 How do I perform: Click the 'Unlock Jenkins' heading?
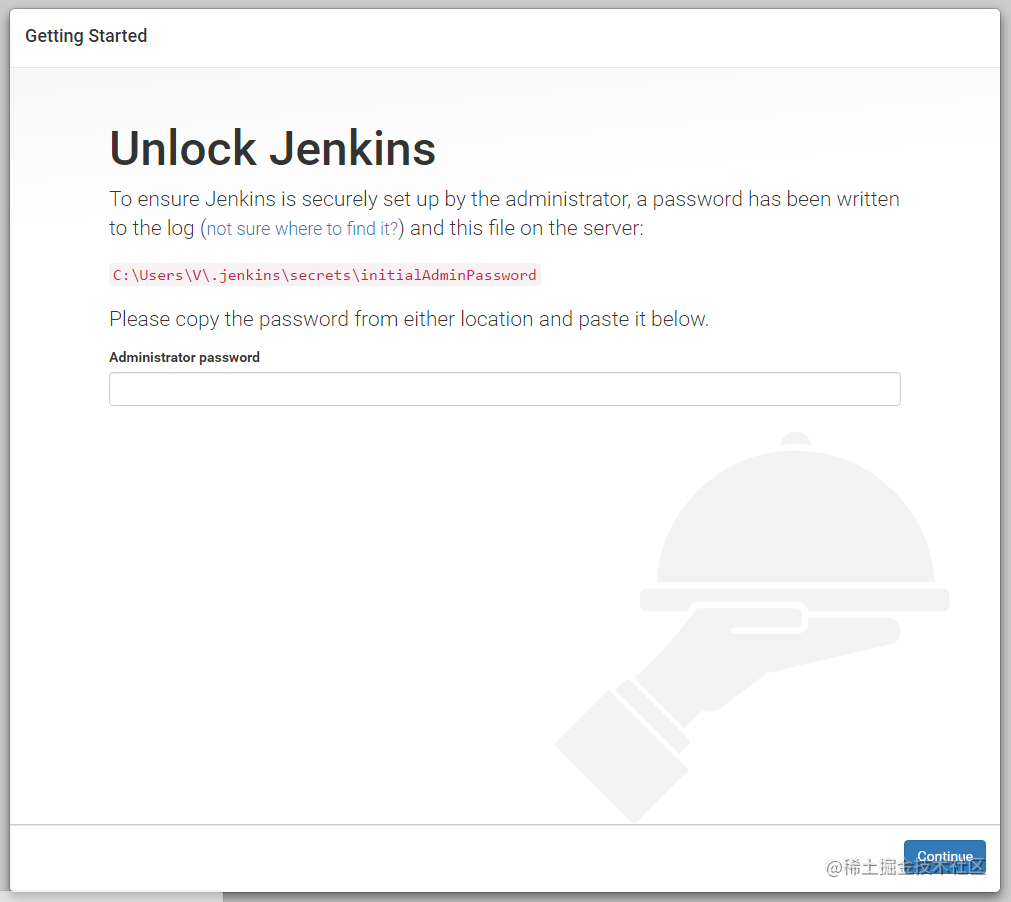tap(273, 148)
